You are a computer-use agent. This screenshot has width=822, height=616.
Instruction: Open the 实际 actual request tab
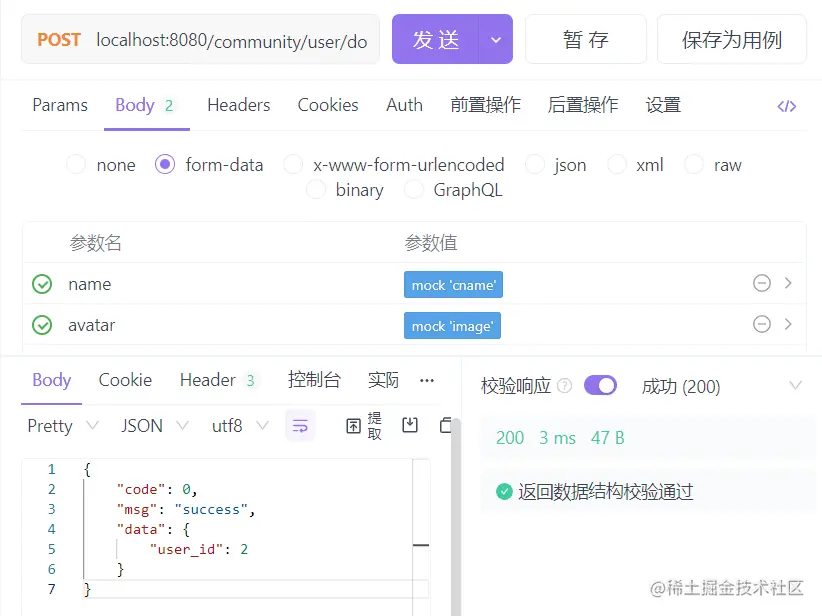coord(383,380)
